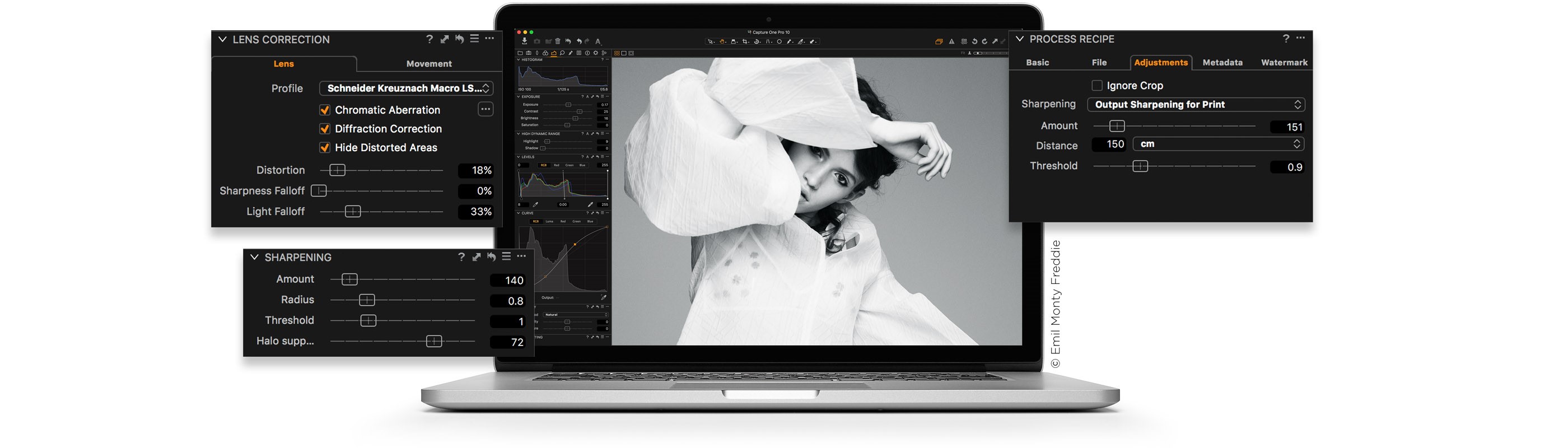Click Process Recipe Threshold slider handle
The width and height of the screenshot is (1568, 448).
(x=1140, y=166)
